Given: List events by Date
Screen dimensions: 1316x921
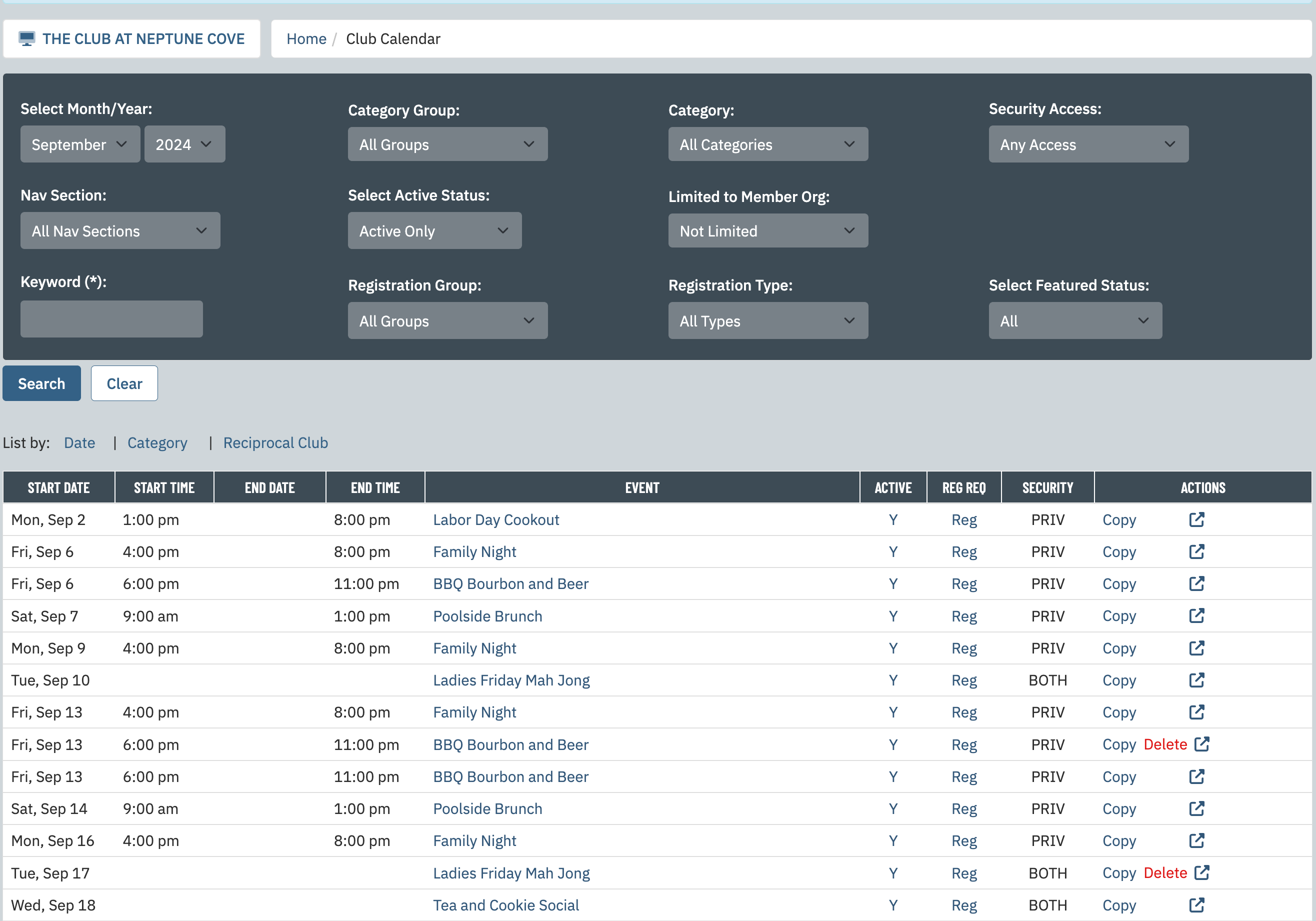Looking at the screenshot, I should point(79,442).
